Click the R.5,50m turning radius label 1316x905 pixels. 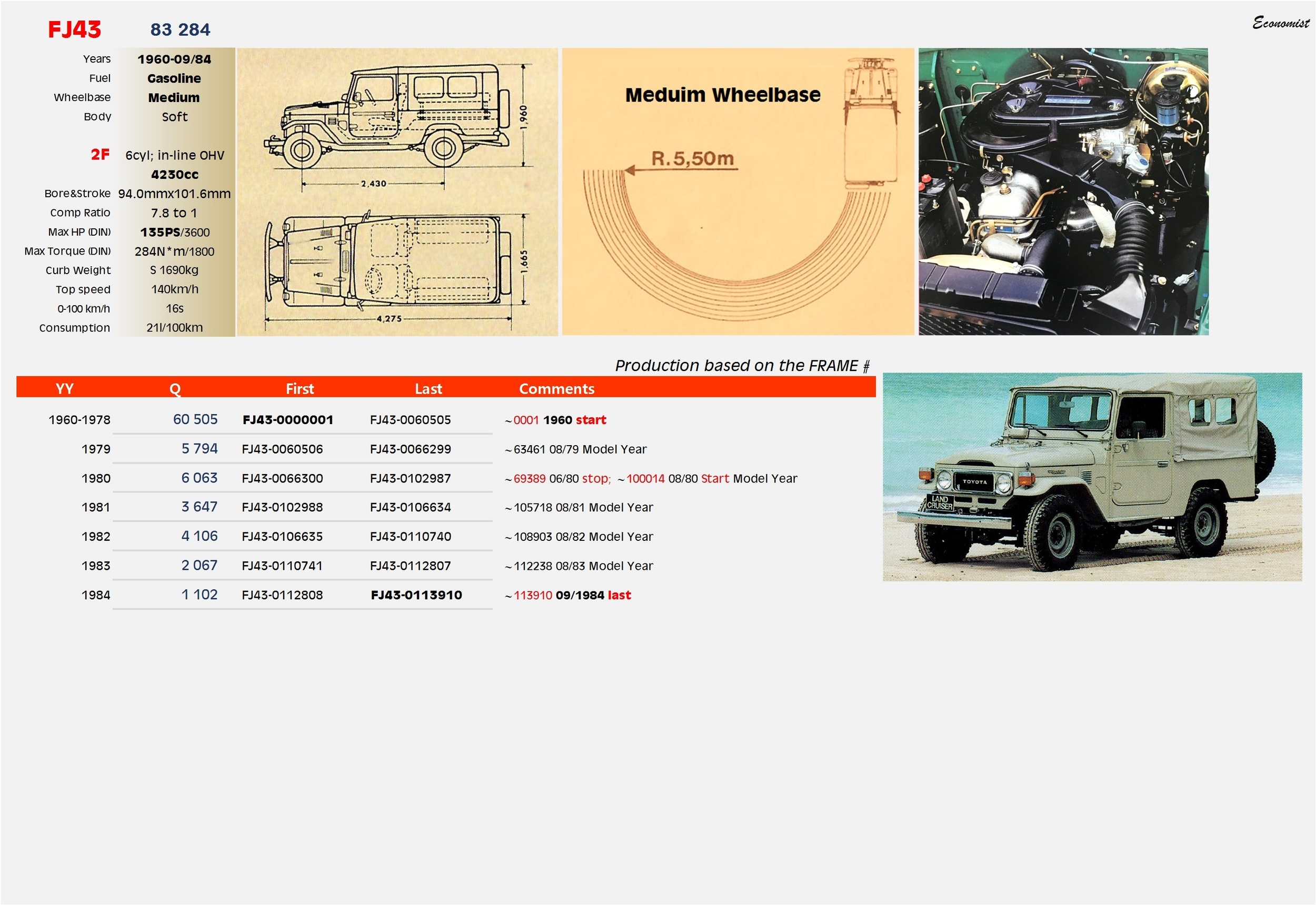click(x=693, y=159)
